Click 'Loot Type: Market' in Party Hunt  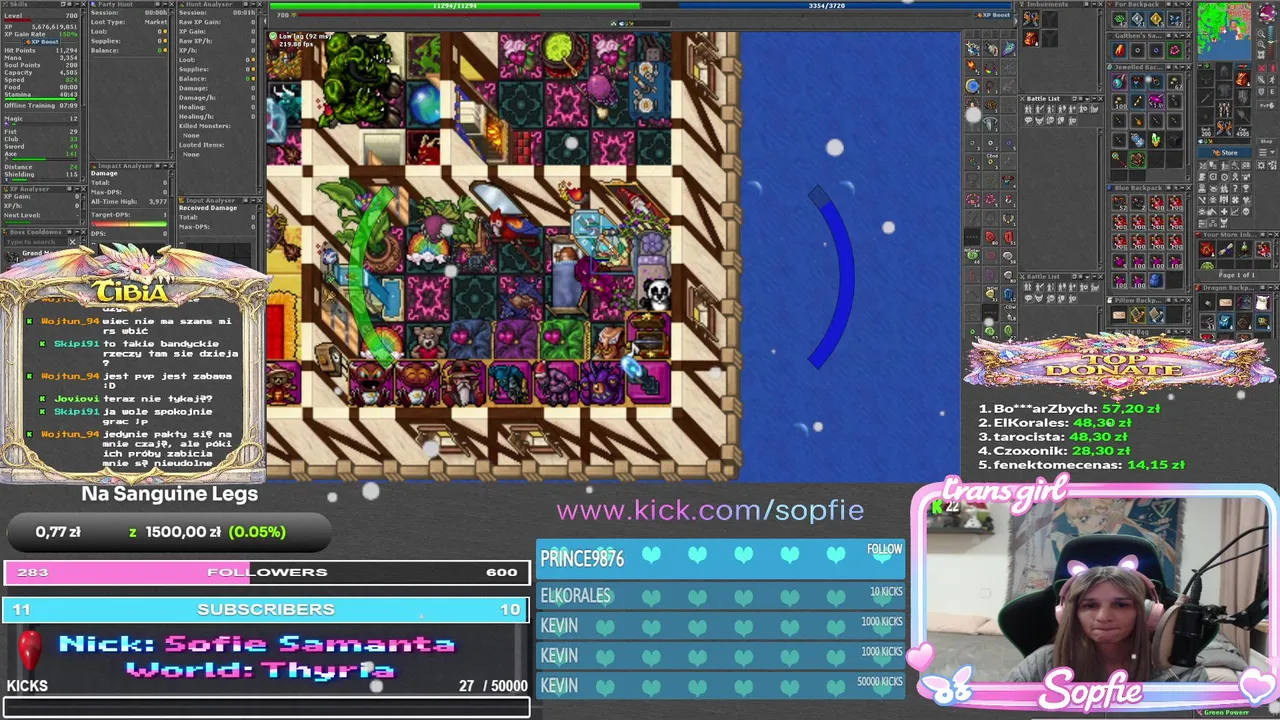pos(129,22)
